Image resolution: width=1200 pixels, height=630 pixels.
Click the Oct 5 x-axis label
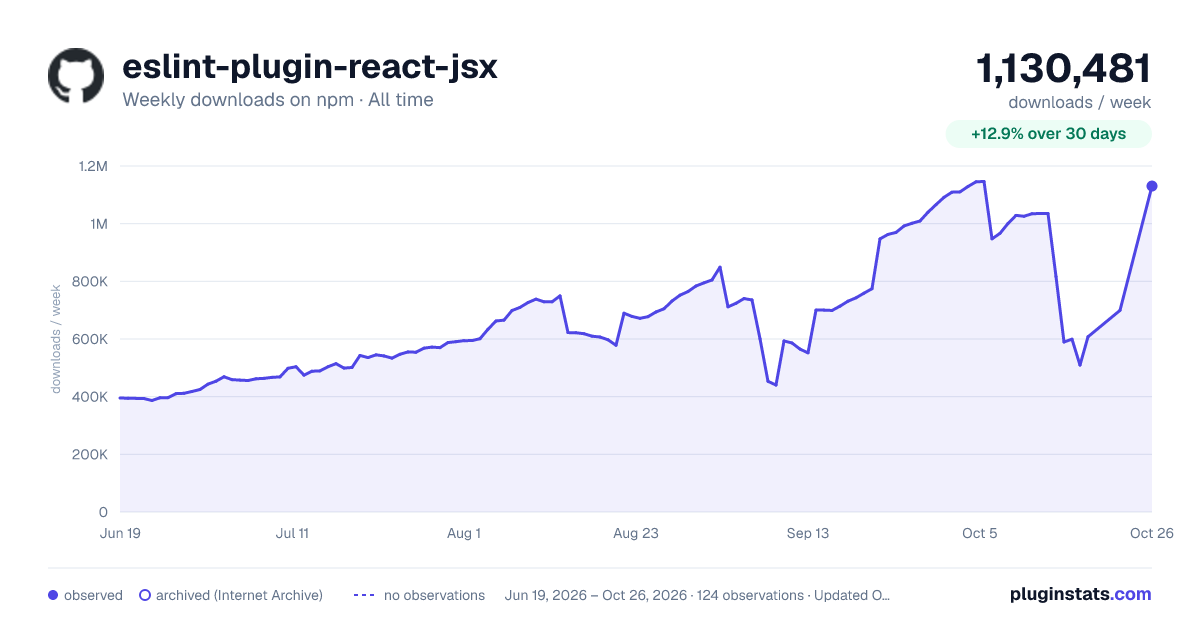(x=980, y=533)
